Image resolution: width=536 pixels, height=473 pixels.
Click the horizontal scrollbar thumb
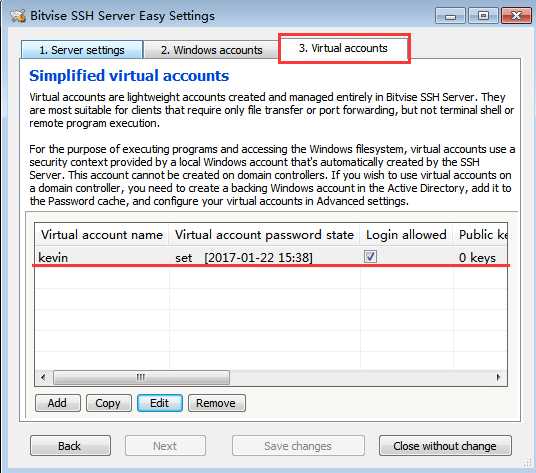tap(142, 377)
